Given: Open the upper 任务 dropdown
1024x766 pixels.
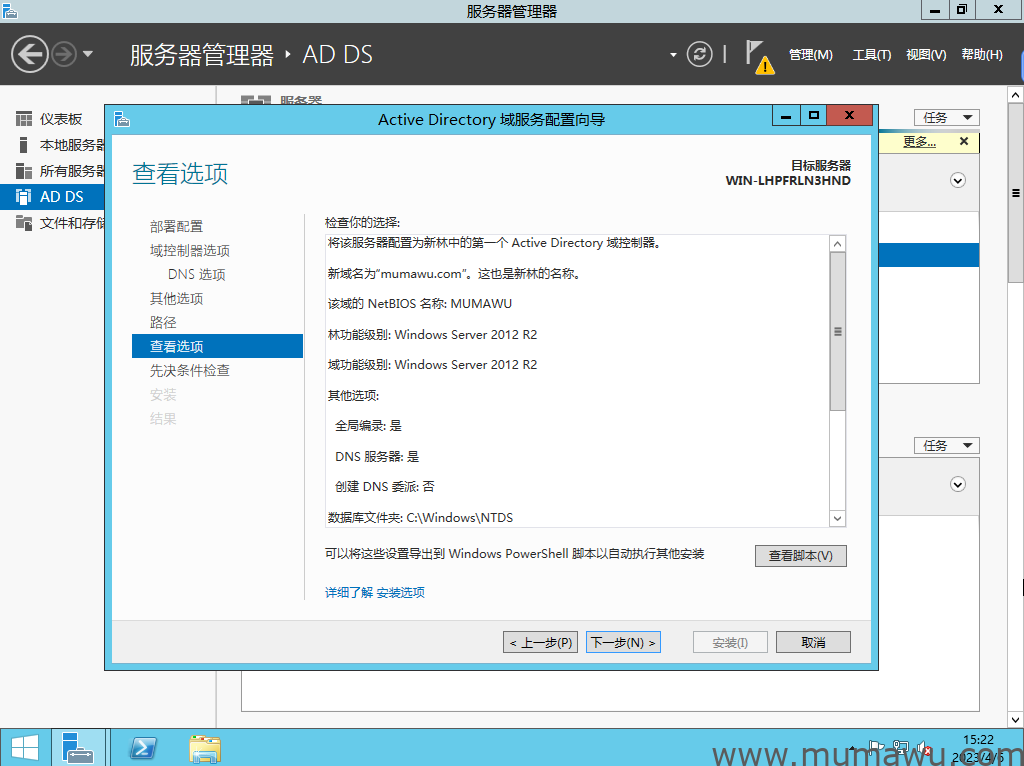Looking at the screenshot, I should (x=946, y=117).
